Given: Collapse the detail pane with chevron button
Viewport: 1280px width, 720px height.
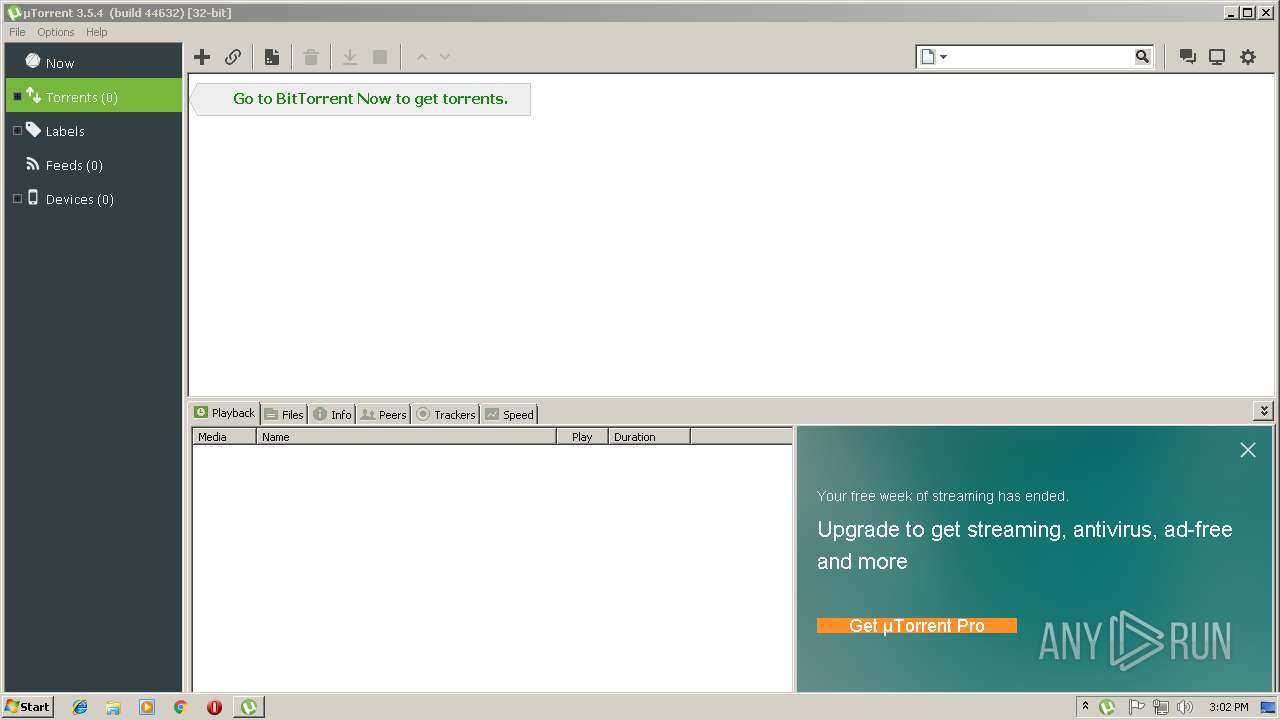Looking at the screenshot, I should pyautogui.click(x=1264, y=411).
